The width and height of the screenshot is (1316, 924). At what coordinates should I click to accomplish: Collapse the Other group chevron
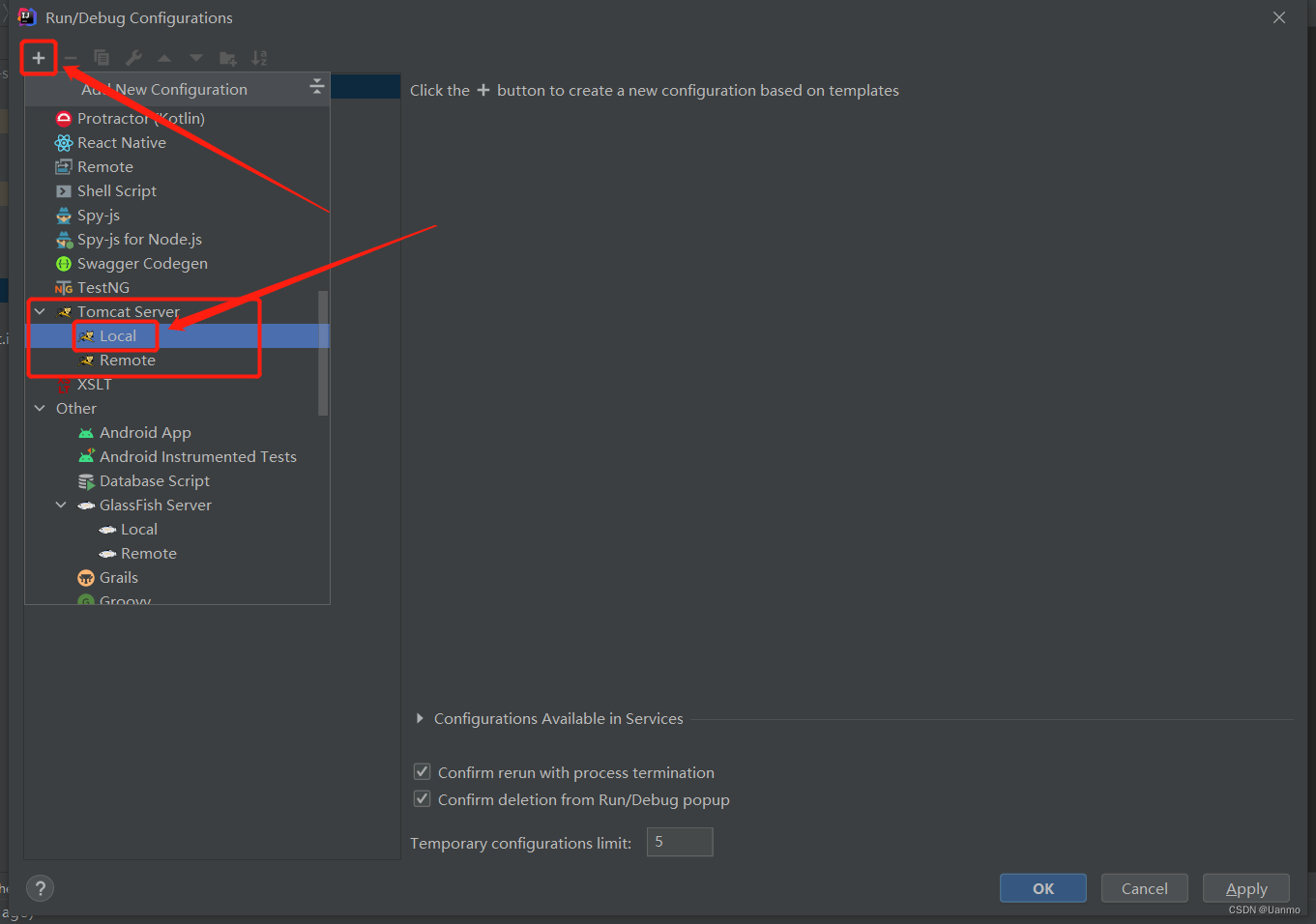pos(40,408)
